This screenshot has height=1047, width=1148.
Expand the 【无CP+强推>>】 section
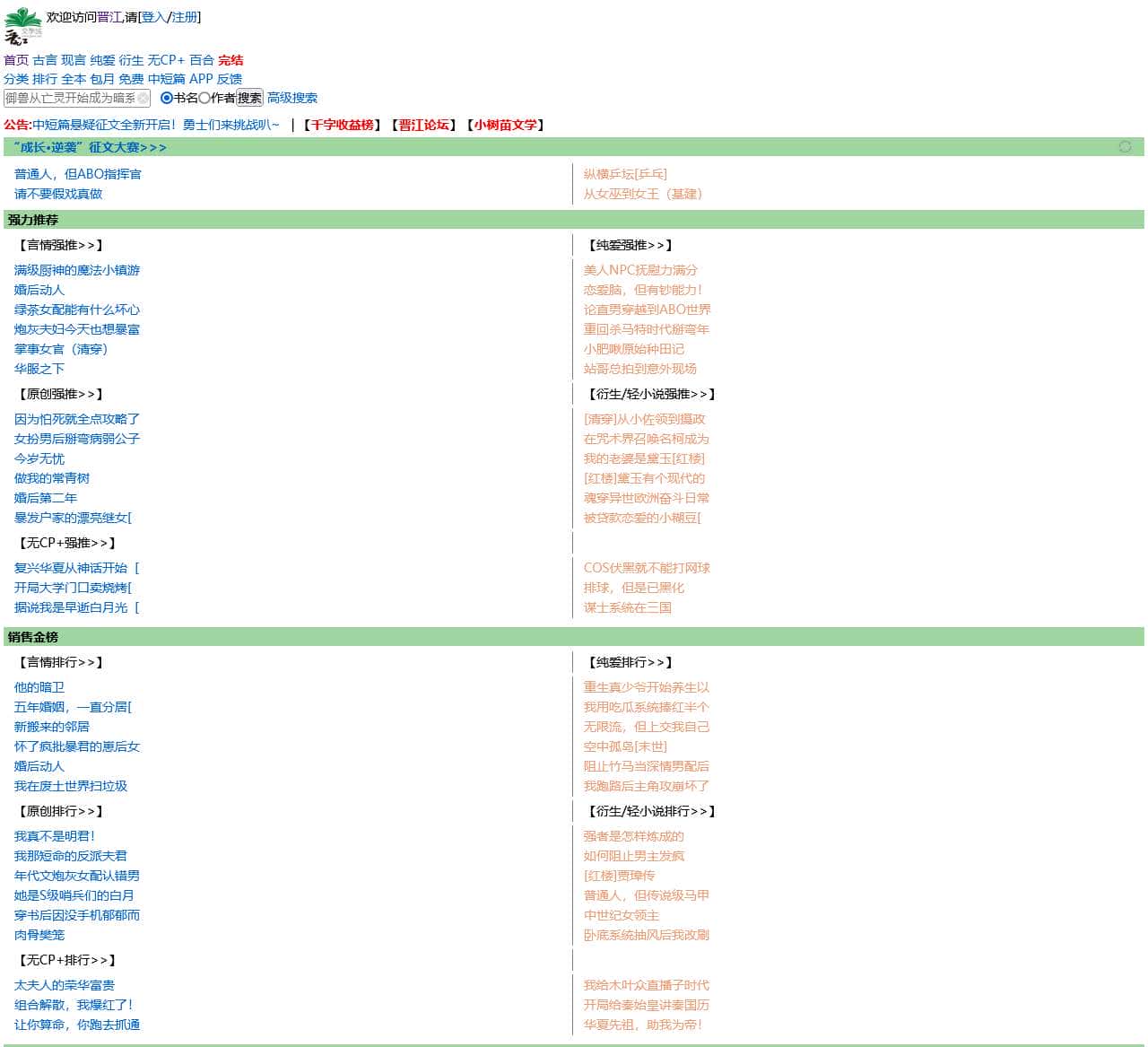[67, 543]
